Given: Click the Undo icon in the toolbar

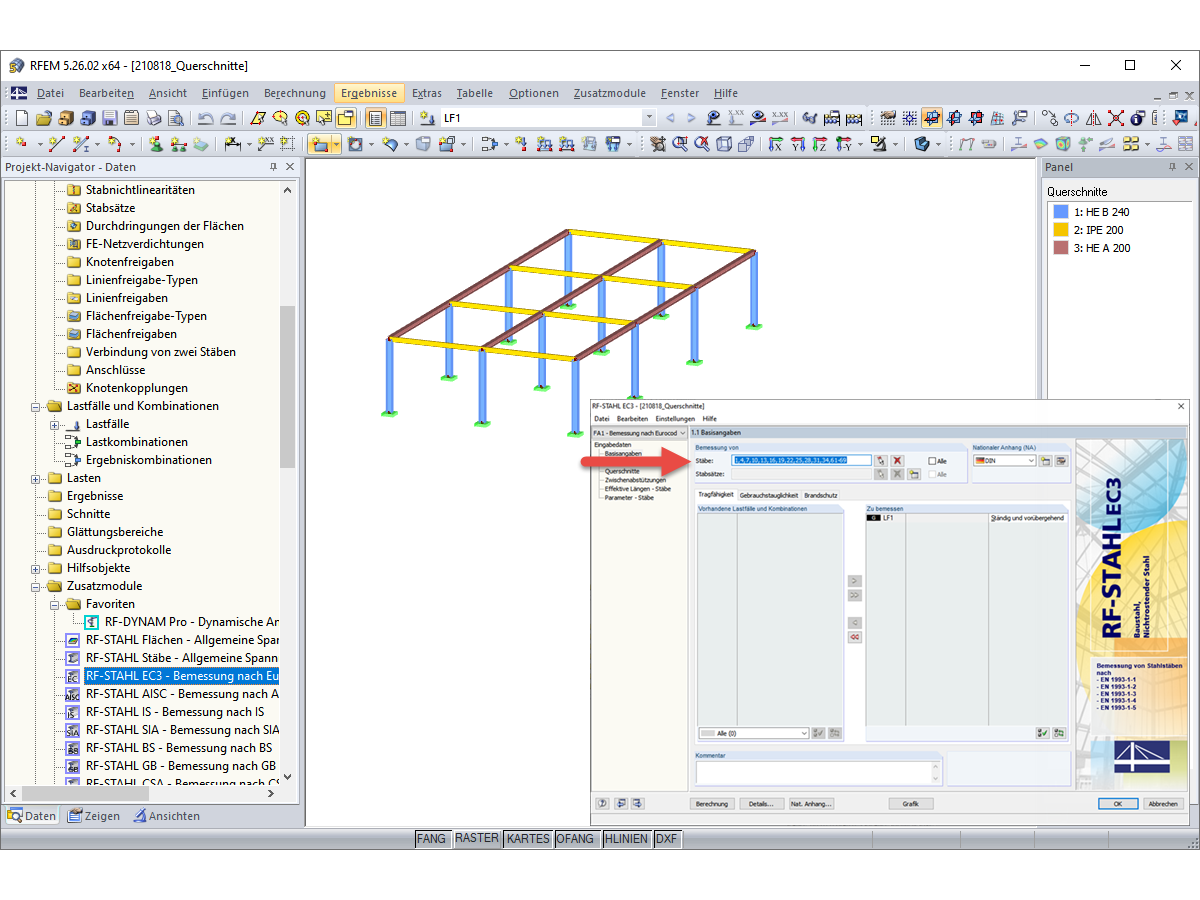Looking at the screenshot, I should [206, 117].
